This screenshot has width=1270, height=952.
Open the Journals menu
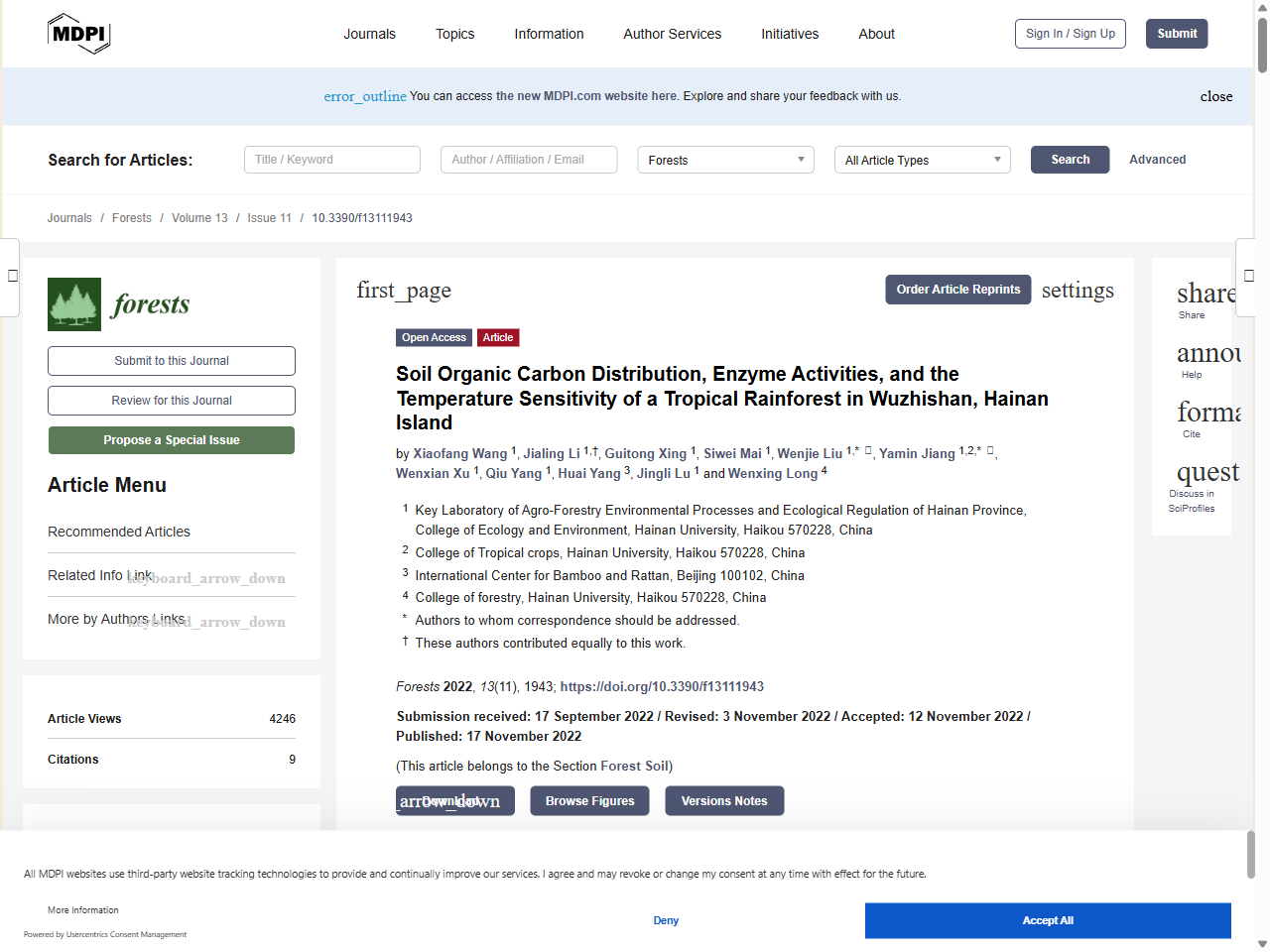[369, 34]
